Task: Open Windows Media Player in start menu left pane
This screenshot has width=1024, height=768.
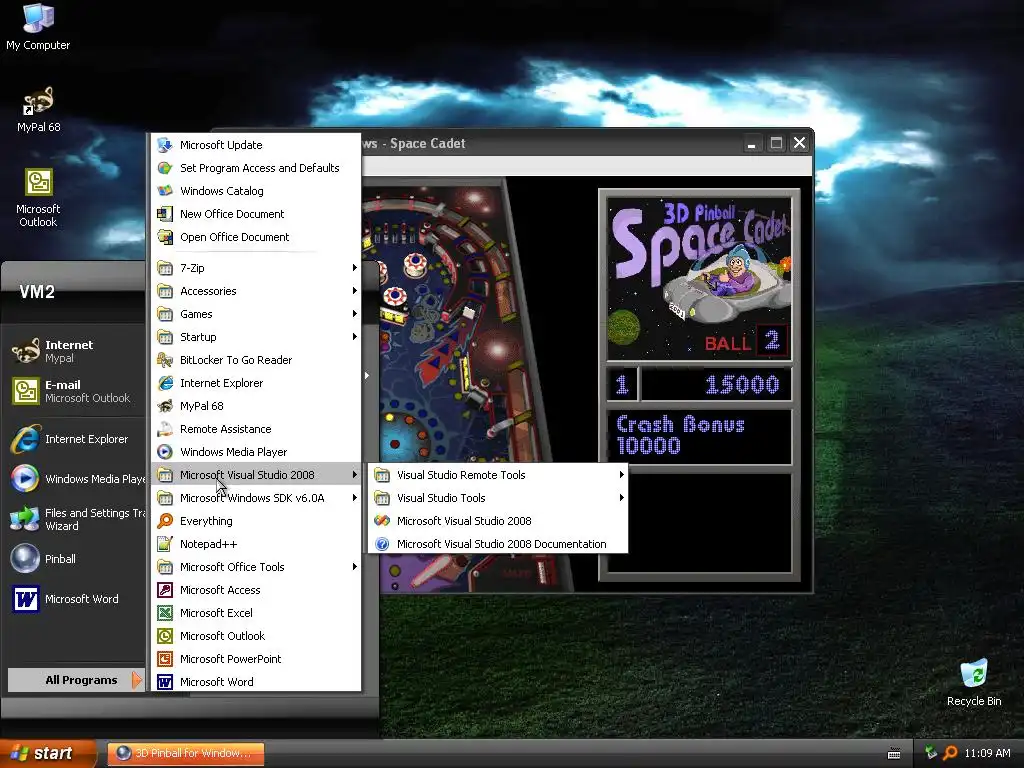Action: coord(74,479)
